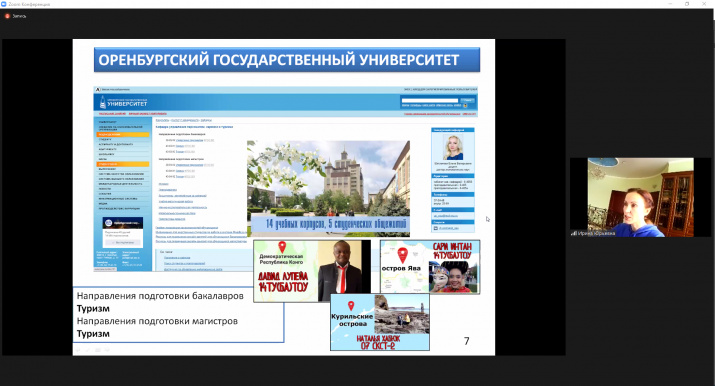The image size is (715, 386).
Task: Open Ирина Юрьевна participant video thumbnail
Action: (640, 197)
